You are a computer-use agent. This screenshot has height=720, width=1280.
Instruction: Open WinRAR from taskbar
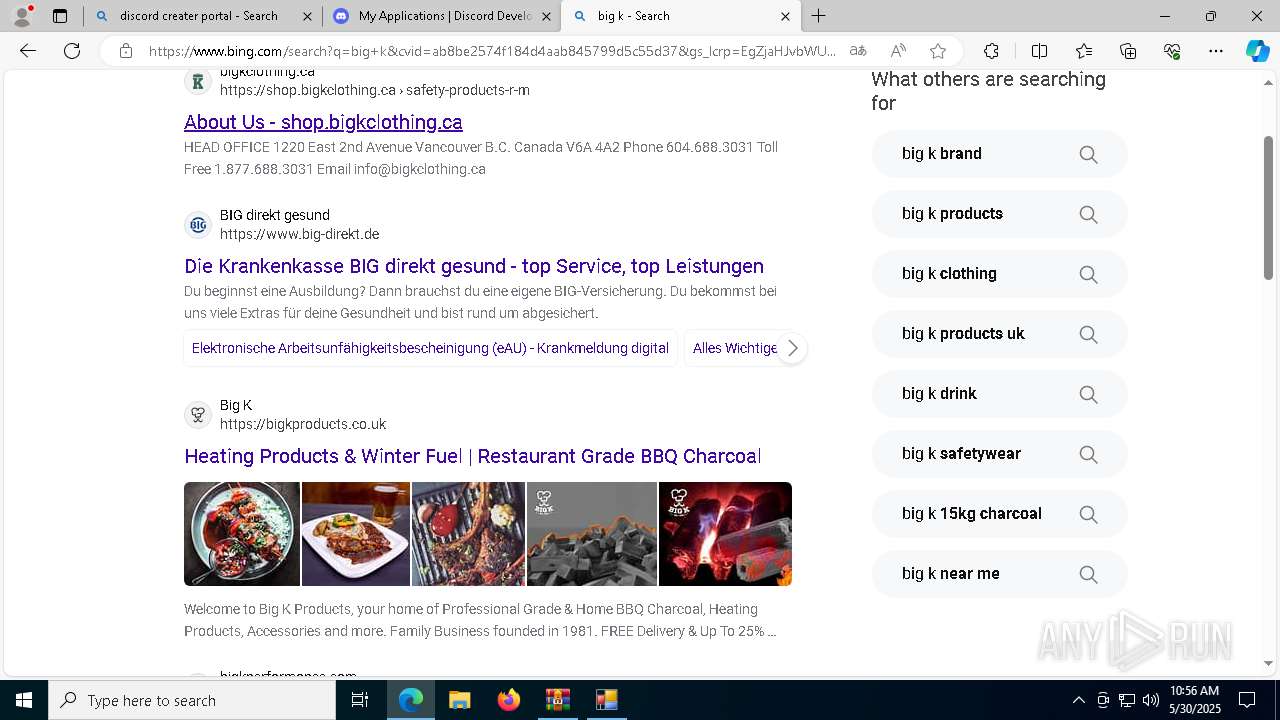(x=557, y=700)
